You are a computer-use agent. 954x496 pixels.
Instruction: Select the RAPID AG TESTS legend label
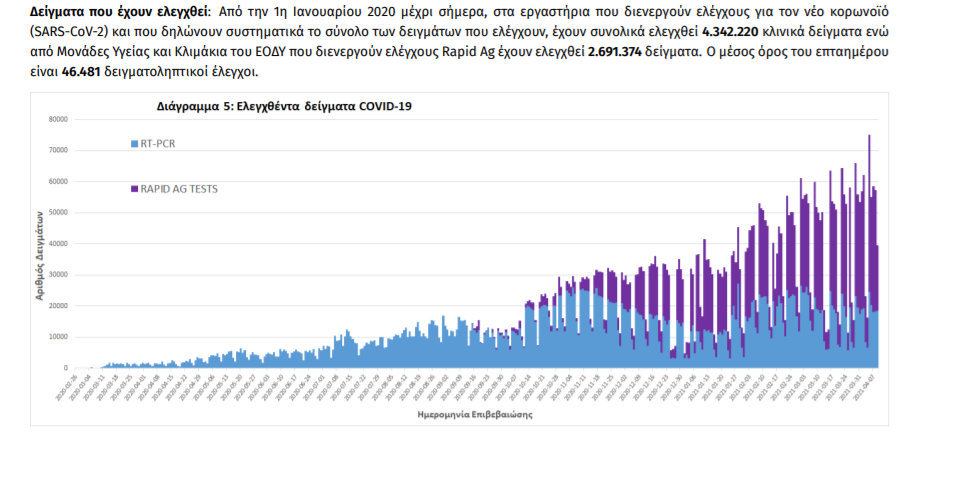coord(179,188)
